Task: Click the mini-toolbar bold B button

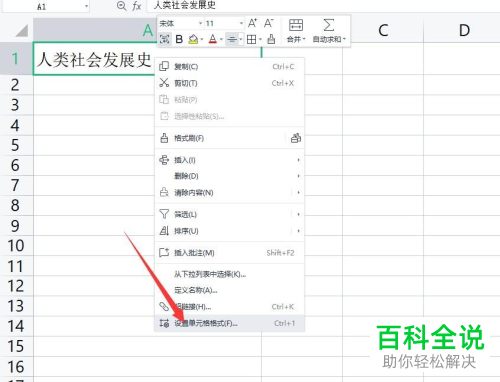Action: pyautogui.click(x=179, y=39)
